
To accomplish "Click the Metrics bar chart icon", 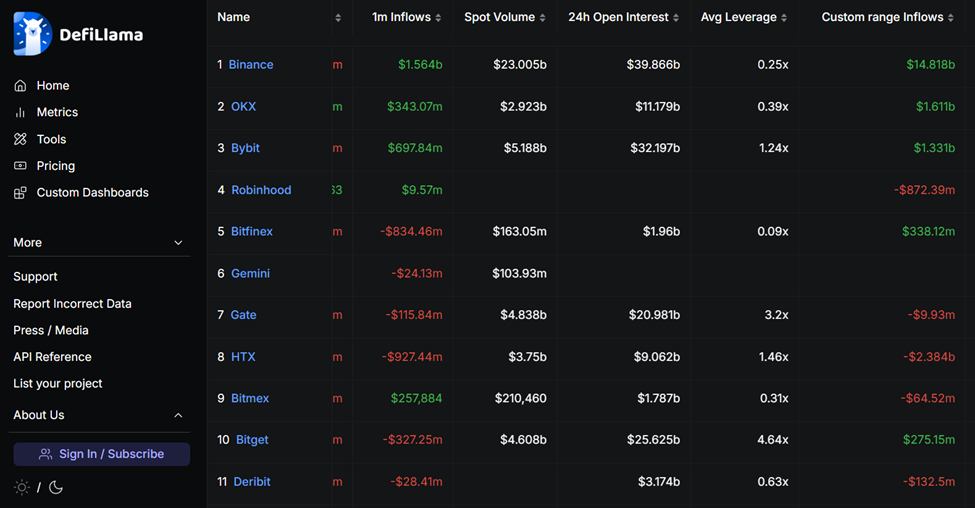I will point(20,113).
